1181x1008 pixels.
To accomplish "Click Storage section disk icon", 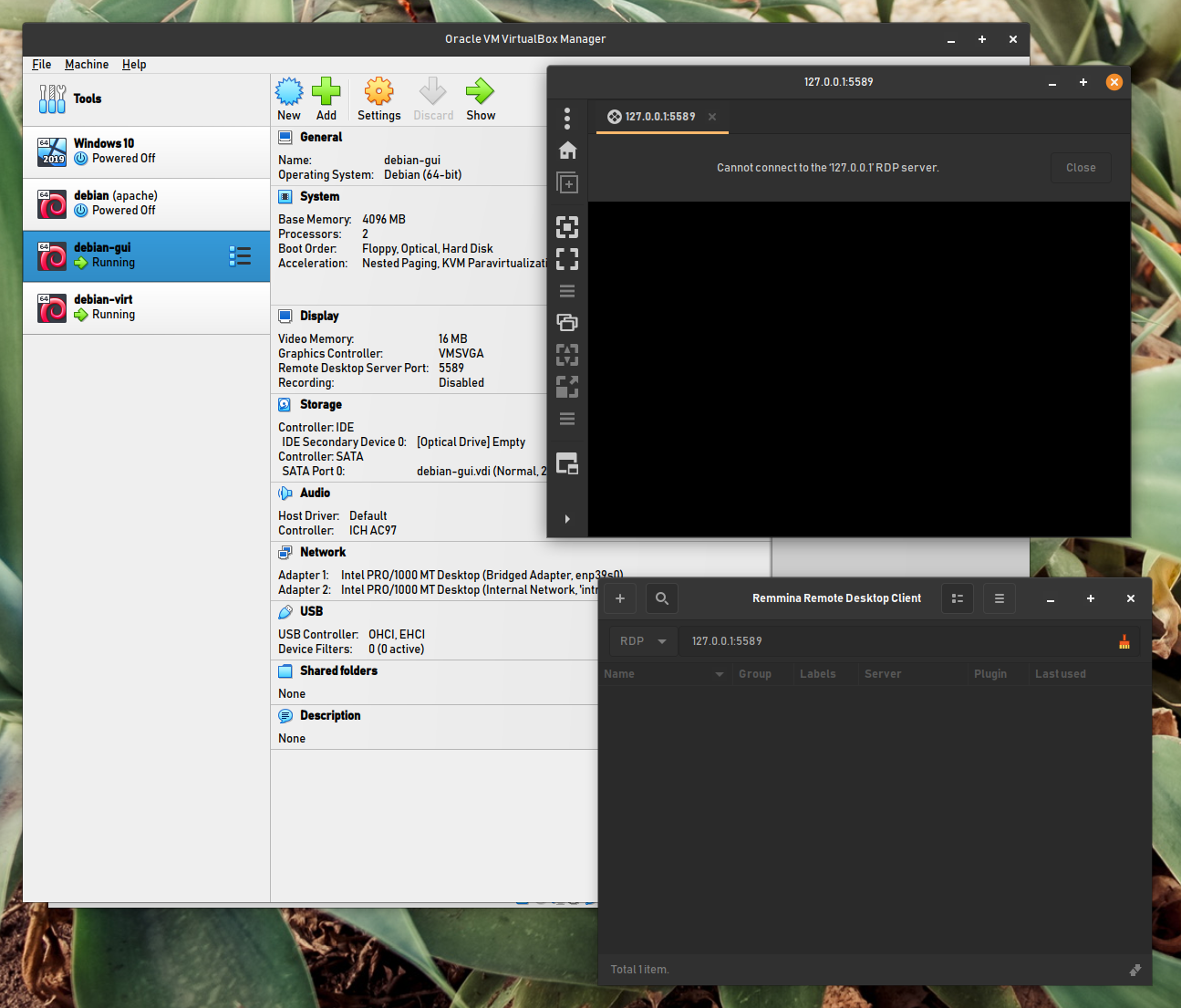I will coord(285,405).
